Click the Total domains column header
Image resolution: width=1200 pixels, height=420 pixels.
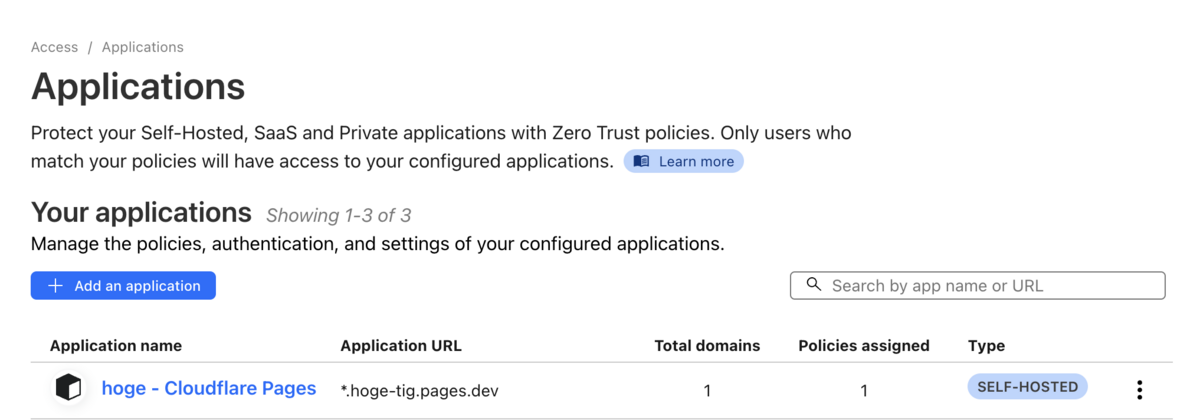[707, 346]
